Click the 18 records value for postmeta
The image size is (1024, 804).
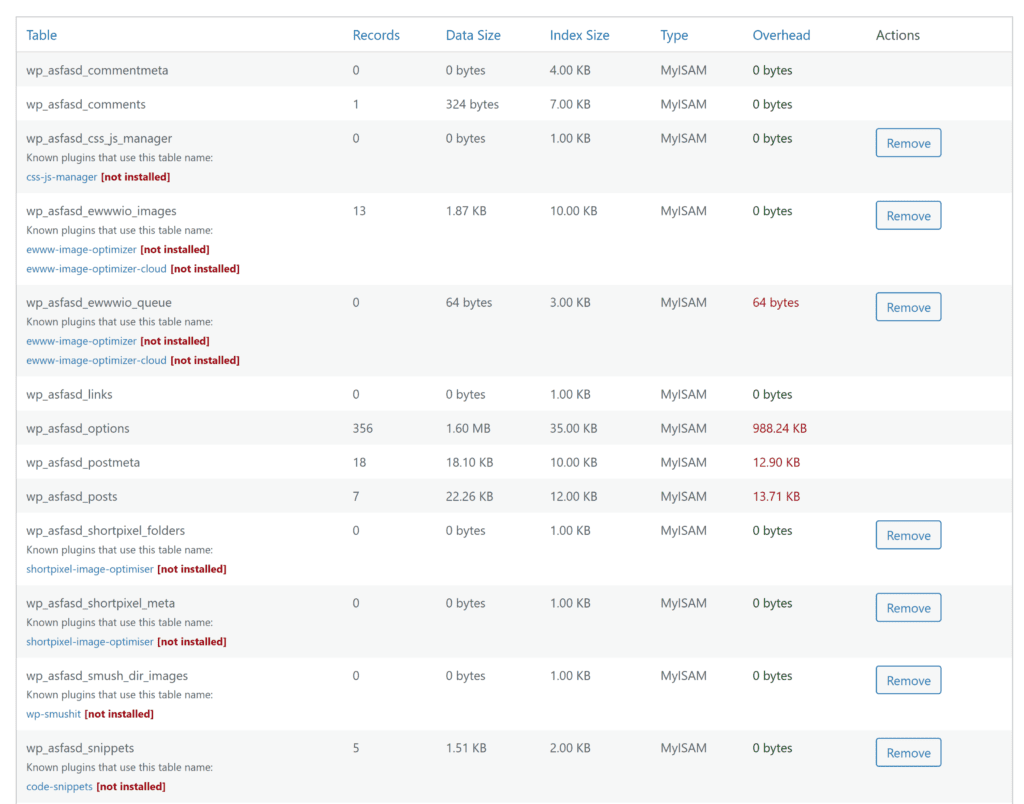click(x=359, y=462)
